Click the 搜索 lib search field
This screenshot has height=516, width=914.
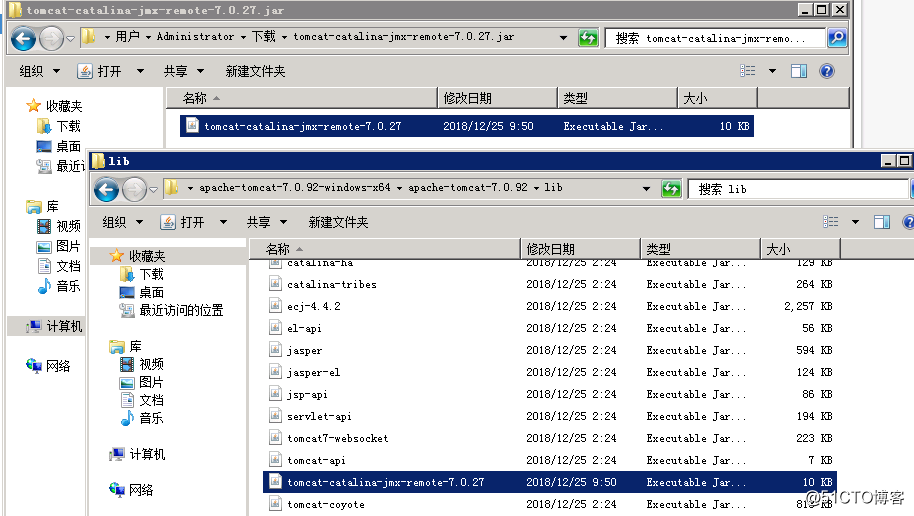799,189
